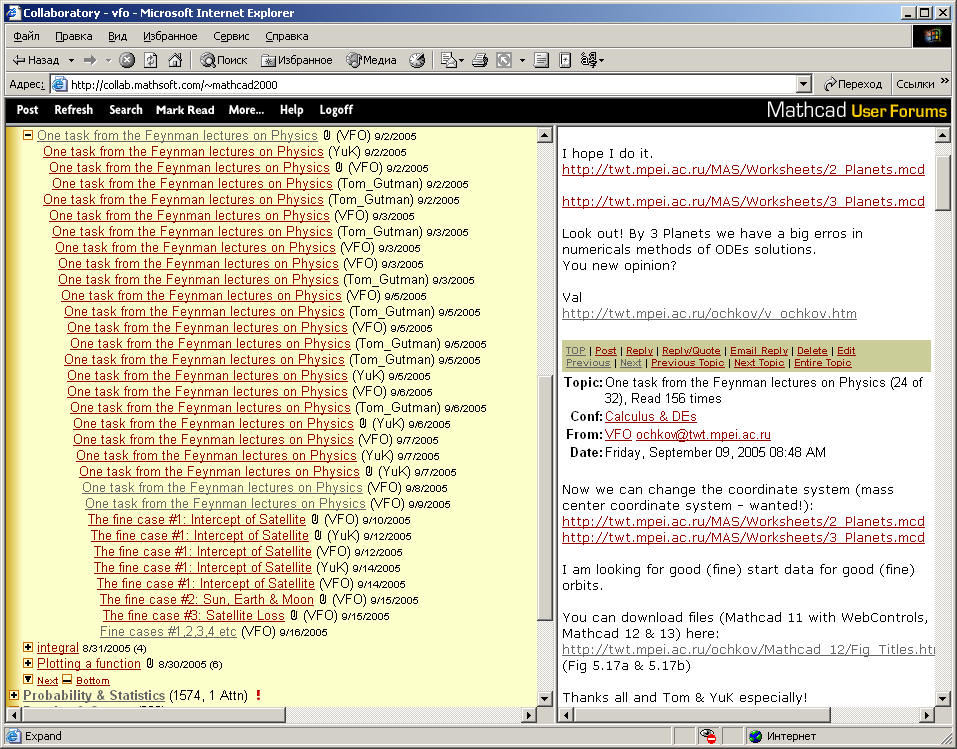Open The fine case #2: Sun, Earth & Moon
Image resolution: width=957 pixels, height=749 pixels.
(206, 599)
